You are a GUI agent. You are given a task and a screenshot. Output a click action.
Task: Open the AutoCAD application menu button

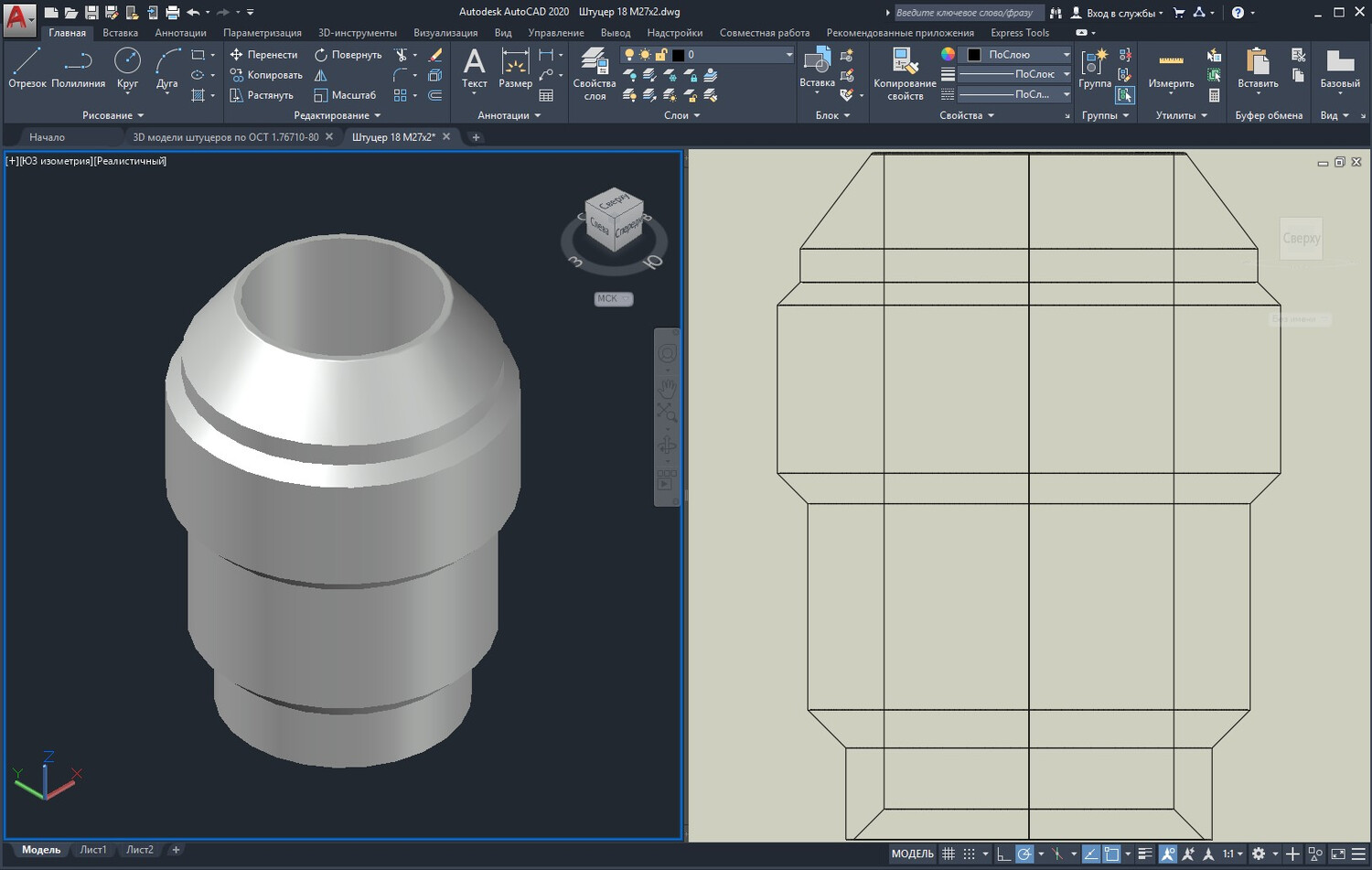(17, 18)
